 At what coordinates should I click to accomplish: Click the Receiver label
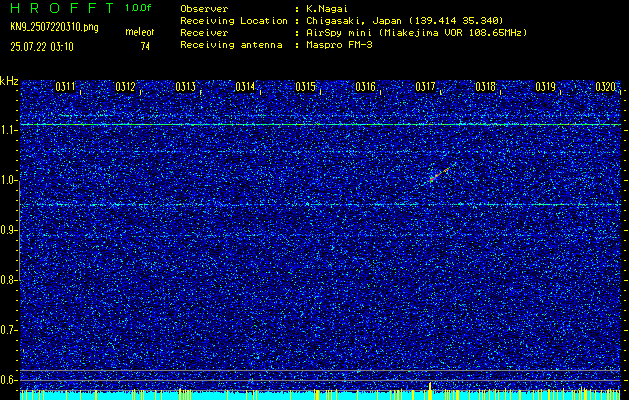coord(204,33)
